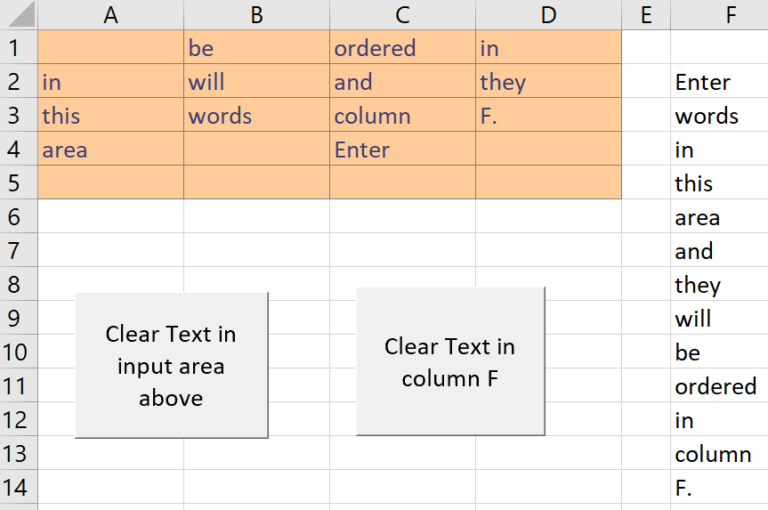Click the Clear Text in input area button

[171, 365]
